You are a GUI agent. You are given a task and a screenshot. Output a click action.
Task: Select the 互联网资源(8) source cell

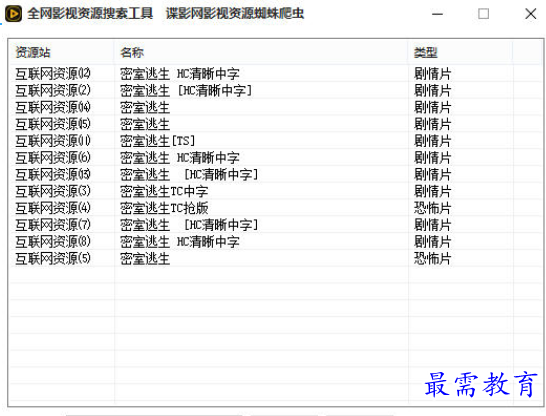[x=53, y=242]
